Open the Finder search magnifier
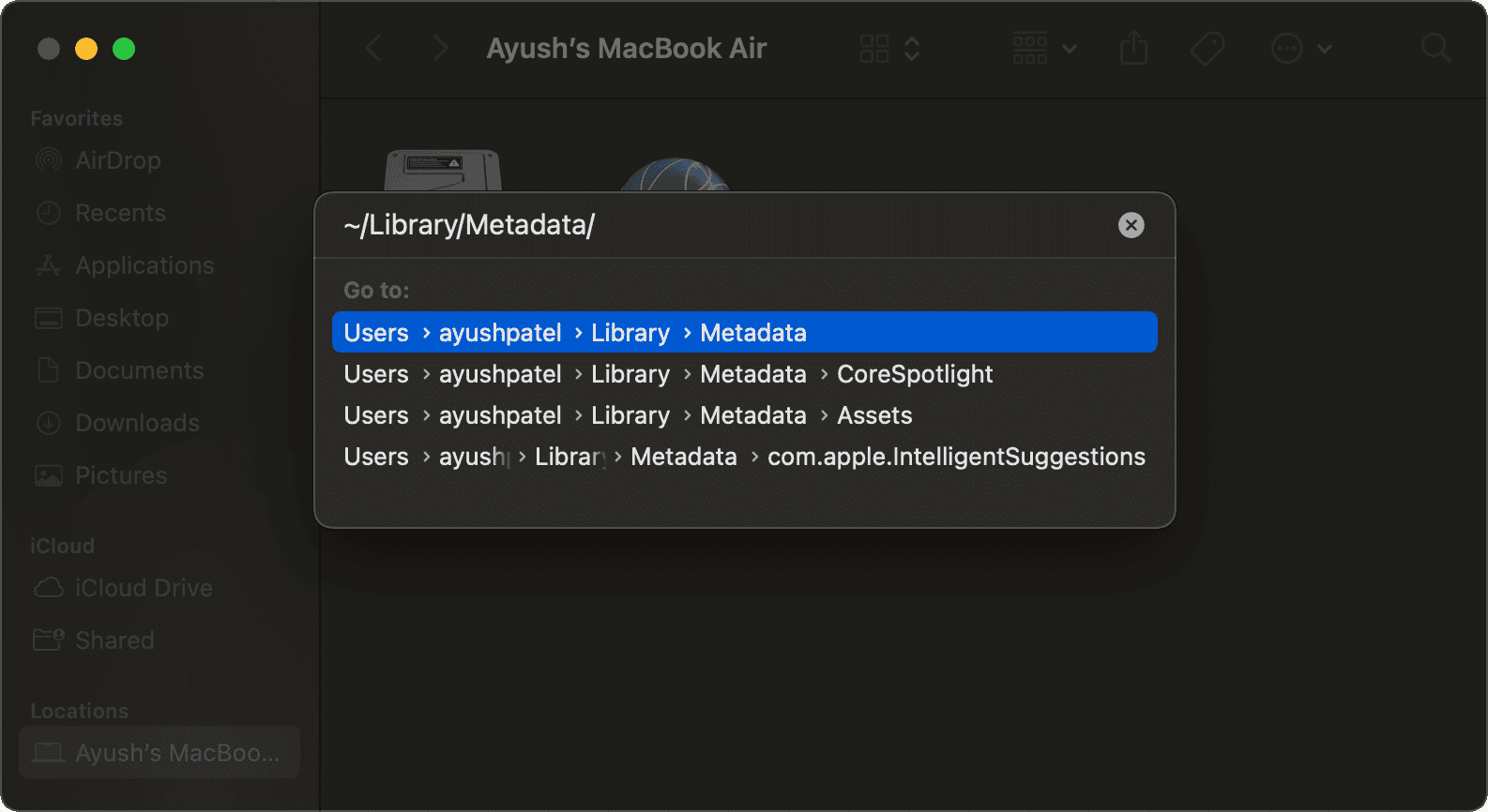Viewport: 1488px width, 812px height. point(1435,48)
